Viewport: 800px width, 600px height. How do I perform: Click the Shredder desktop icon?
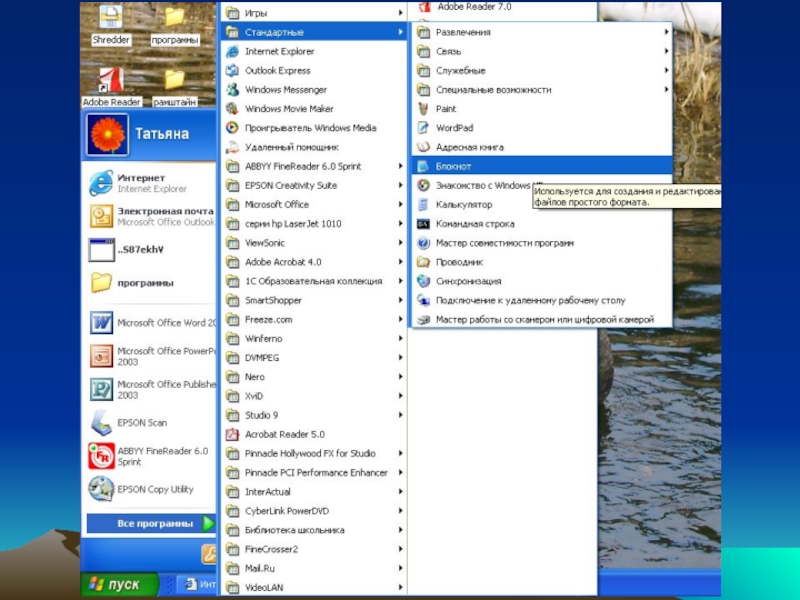point(111,18)
